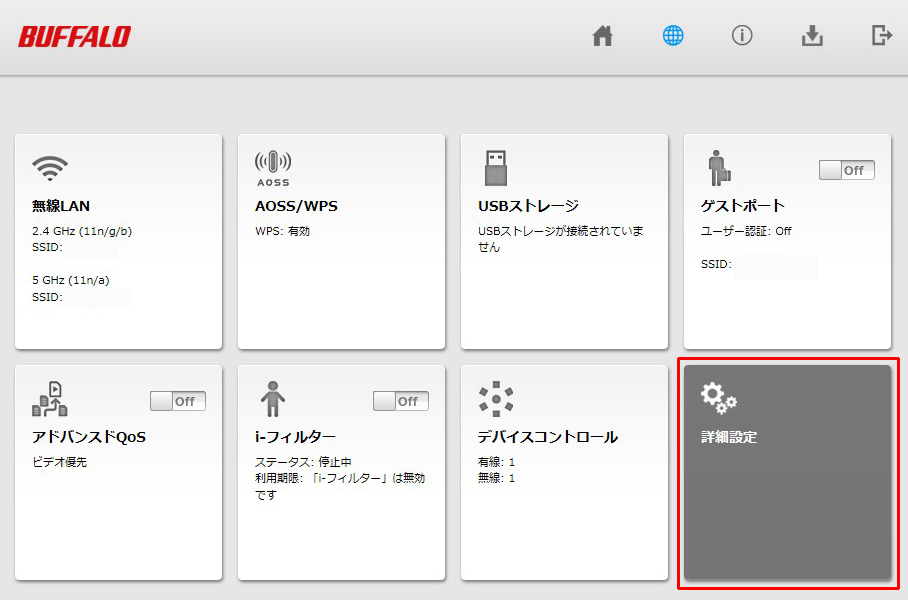Click the Wi-Fi icon in 無線LAN tile
The width and height of the screenshot is (908, 600).
click(x=49, y=167)
